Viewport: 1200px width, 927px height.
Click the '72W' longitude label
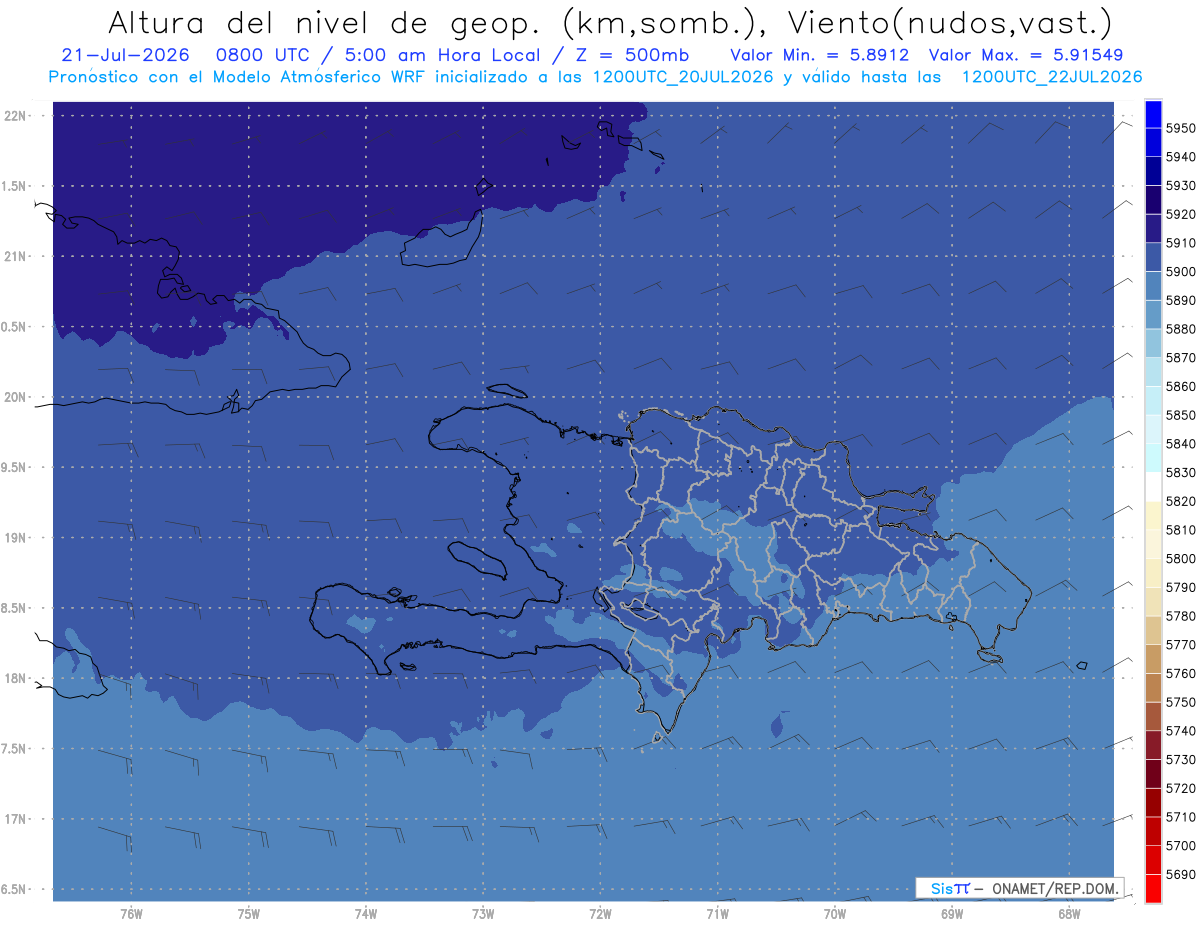[x=600, y=914]
